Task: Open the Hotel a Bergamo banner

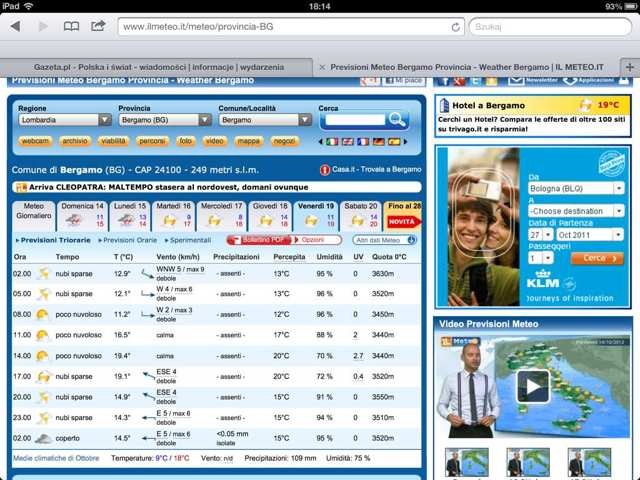Action: (x=533, y=116)
